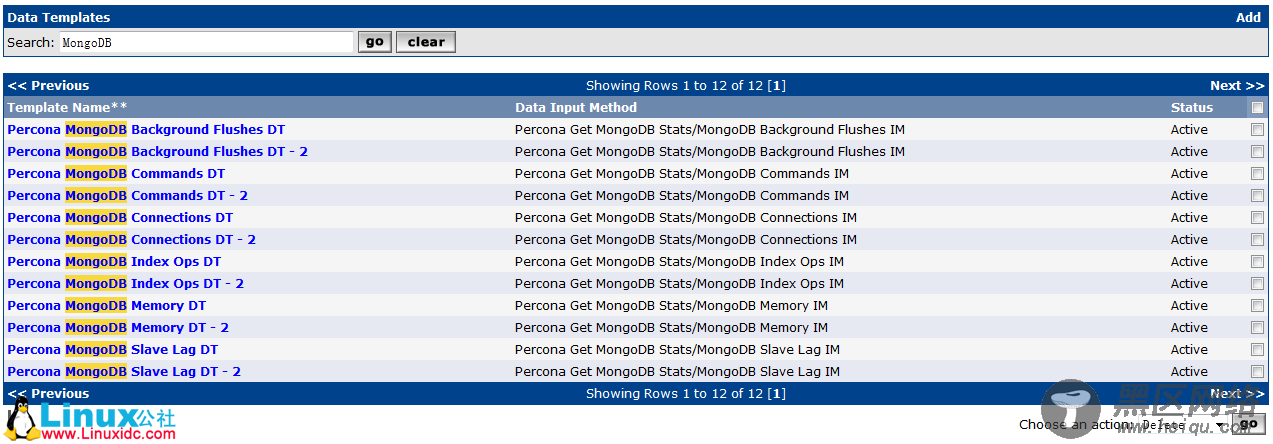
Task: Tick checkbox for Slave Lag DT - 2
Action: point(1257,372)
